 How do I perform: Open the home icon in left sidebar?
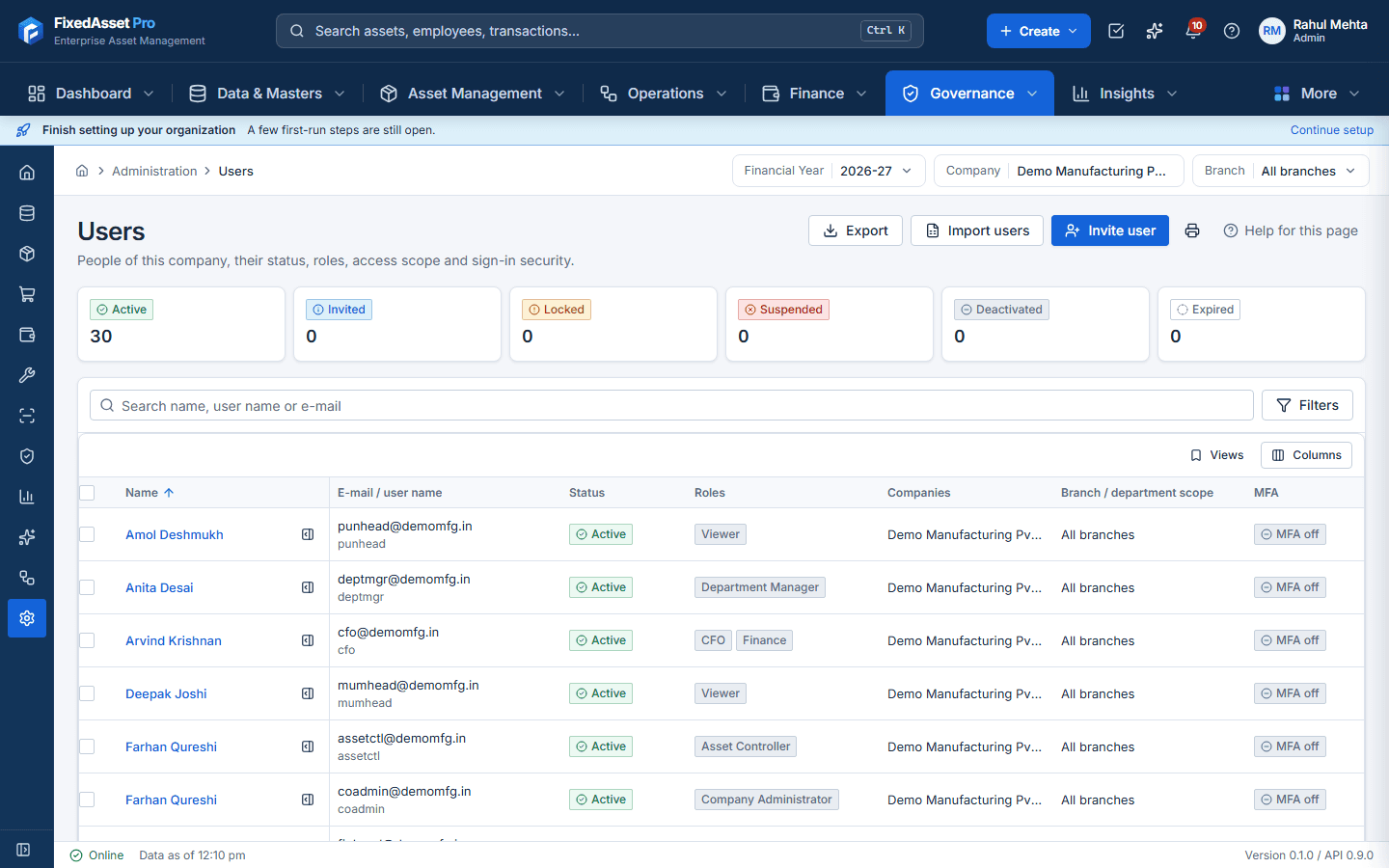click(27, 173)
